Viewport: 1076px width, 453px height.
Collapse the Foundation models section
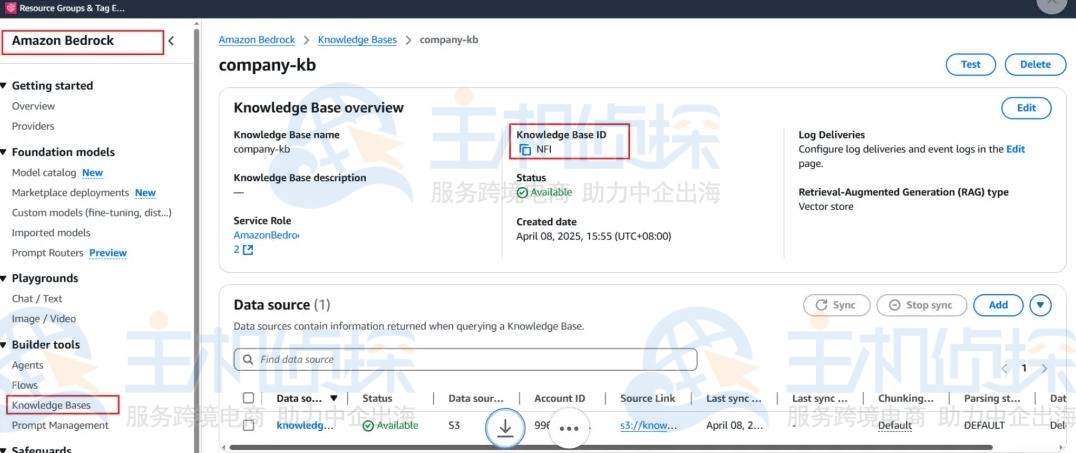tap(4, 152)
